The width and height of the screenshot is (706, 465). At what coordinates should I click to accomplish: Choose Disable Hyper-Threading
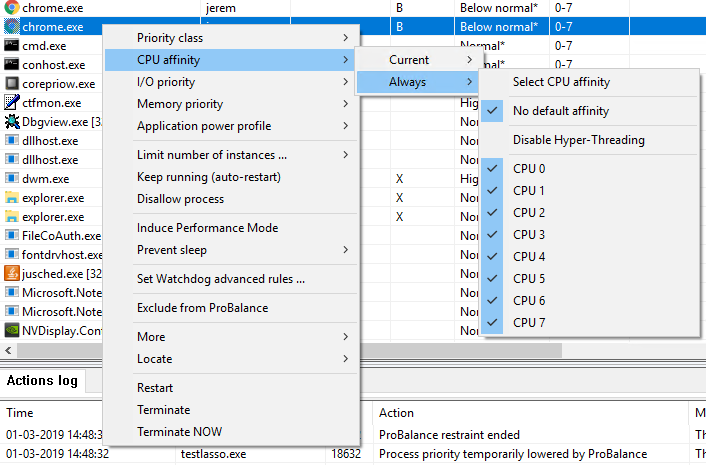point(589,140)
